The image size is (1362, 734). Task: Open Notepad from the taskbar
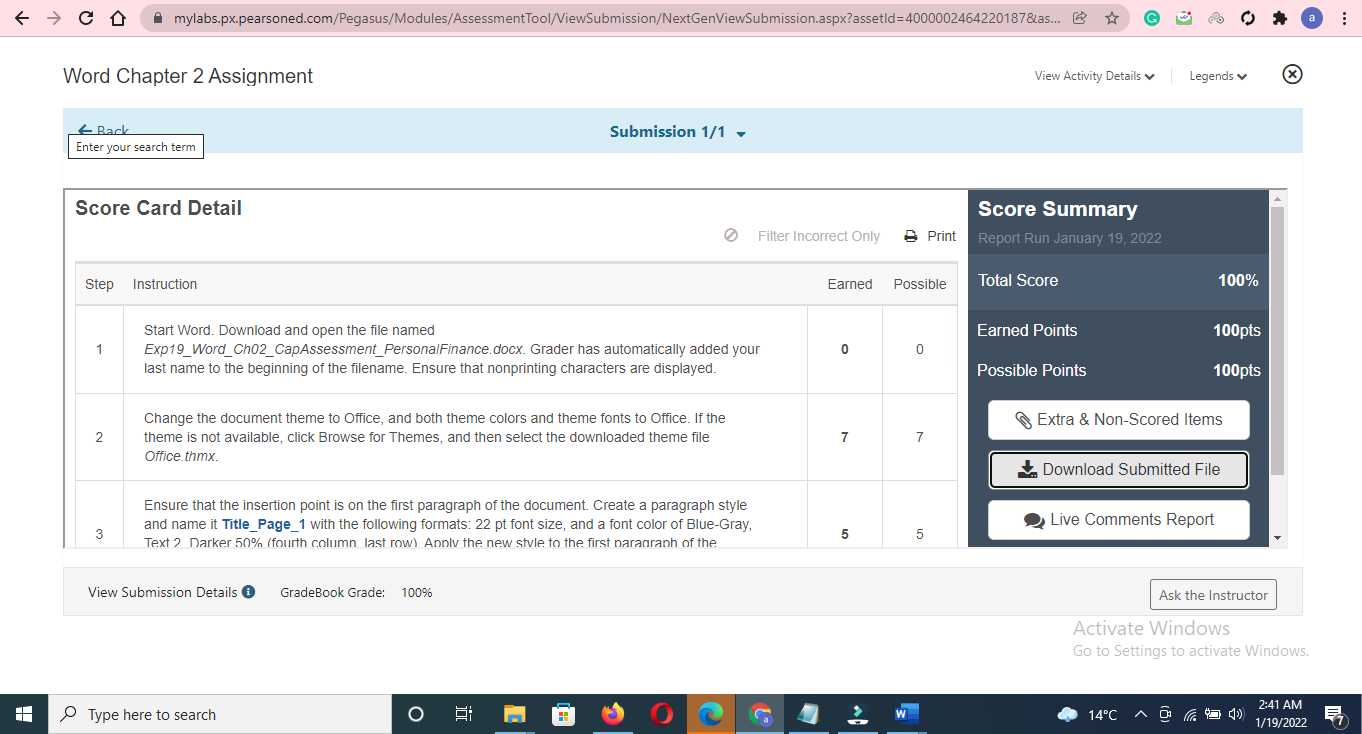[808, 714]
